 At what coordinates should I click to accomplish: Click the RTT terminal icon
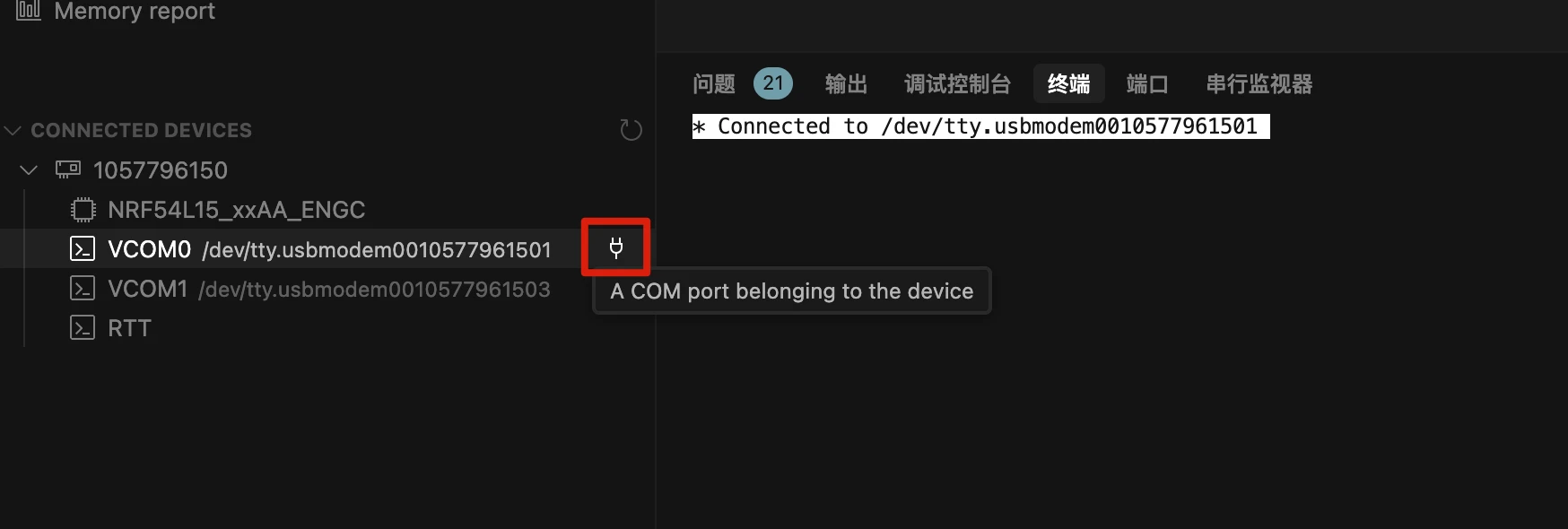[x=83, y=328]
